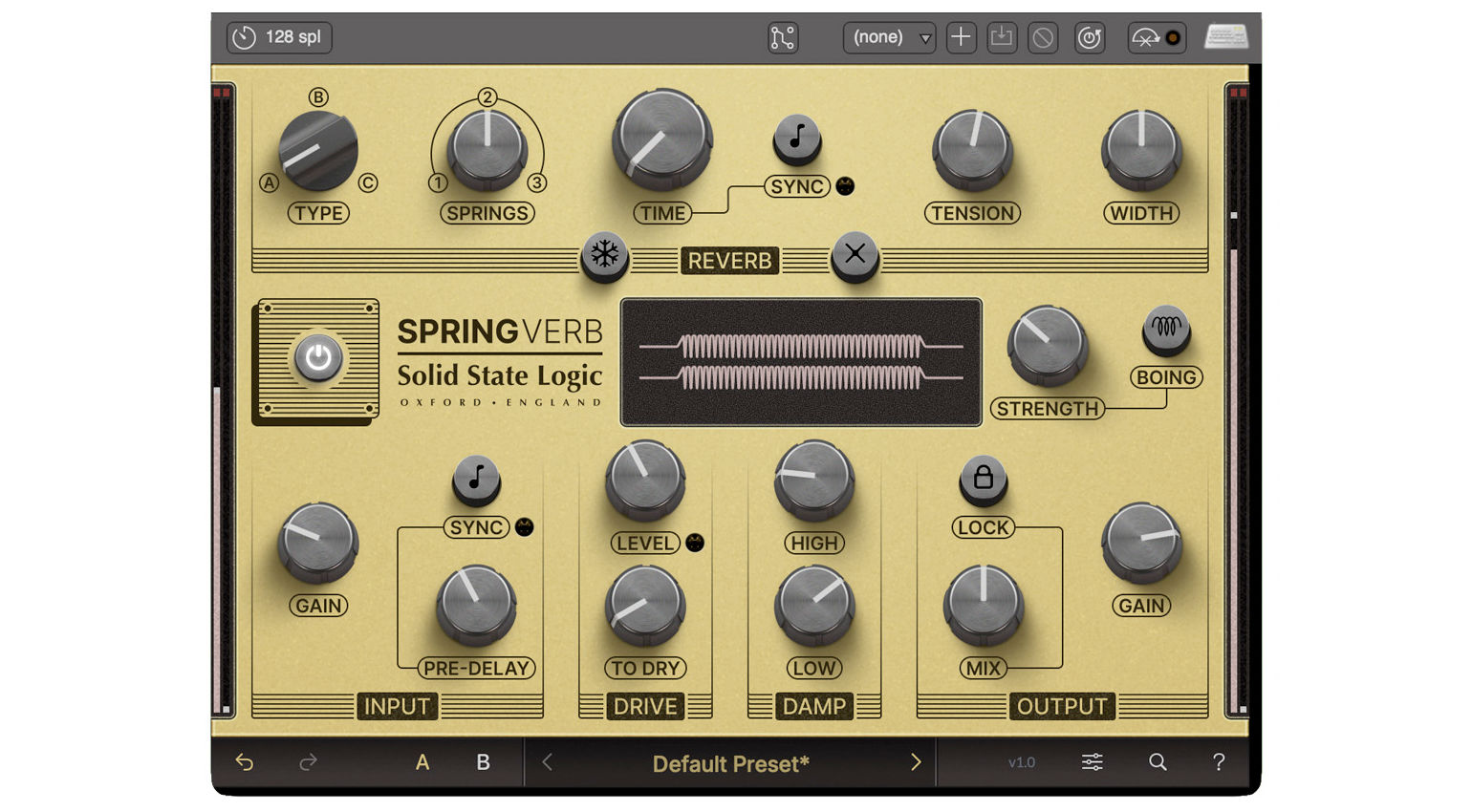The image size is (1472, 812).
Task: Enable SYNC for the reverb TIME control
Action: 796,139
